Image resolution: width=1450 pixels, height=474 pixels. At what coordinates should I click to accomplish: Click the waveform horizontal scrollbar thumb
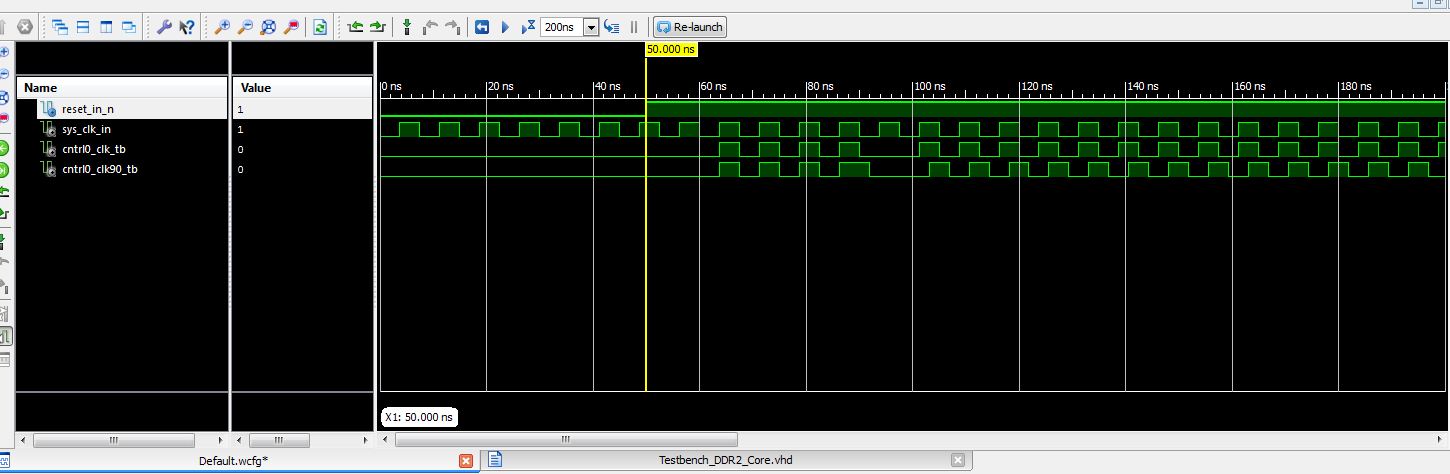point(564,439)
